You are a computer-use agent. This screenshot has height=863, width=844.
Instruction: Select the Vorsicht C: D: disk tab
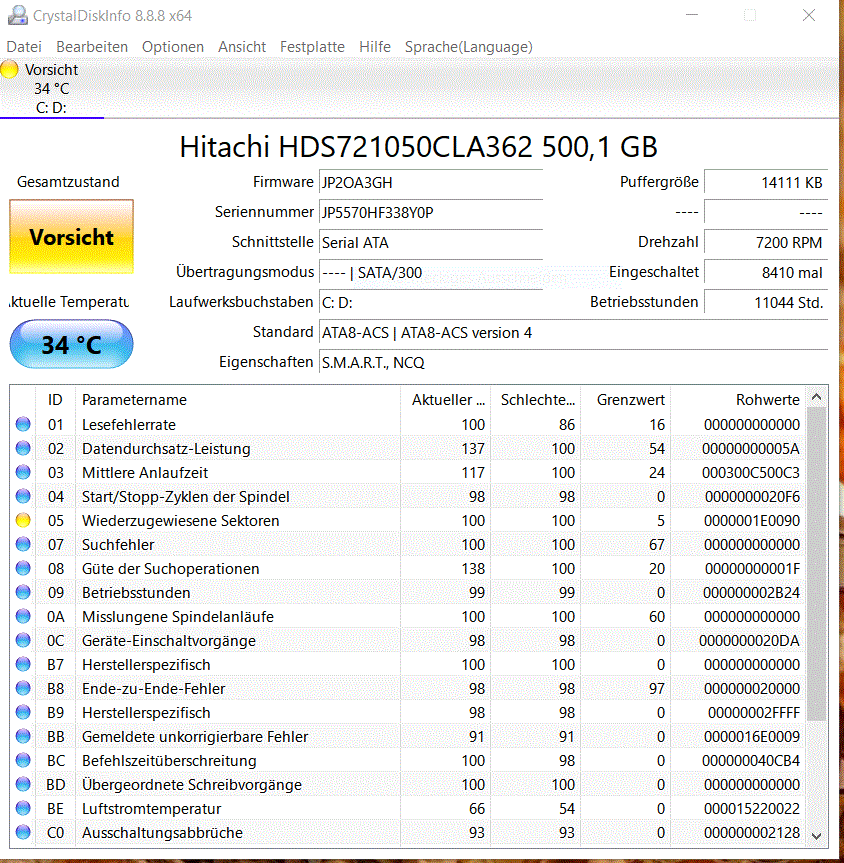(x=52, y=88)
